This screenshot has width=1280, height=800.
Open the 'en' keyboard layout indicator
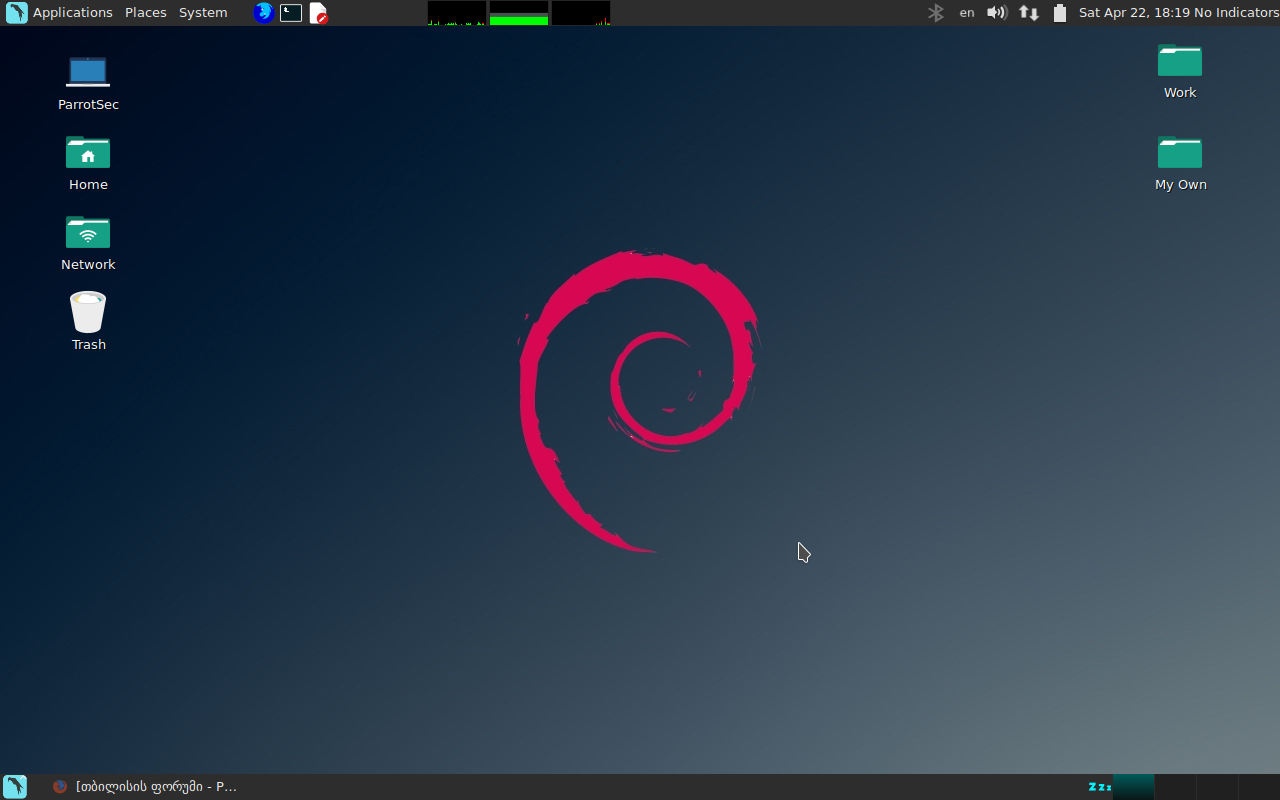[967, 13]
